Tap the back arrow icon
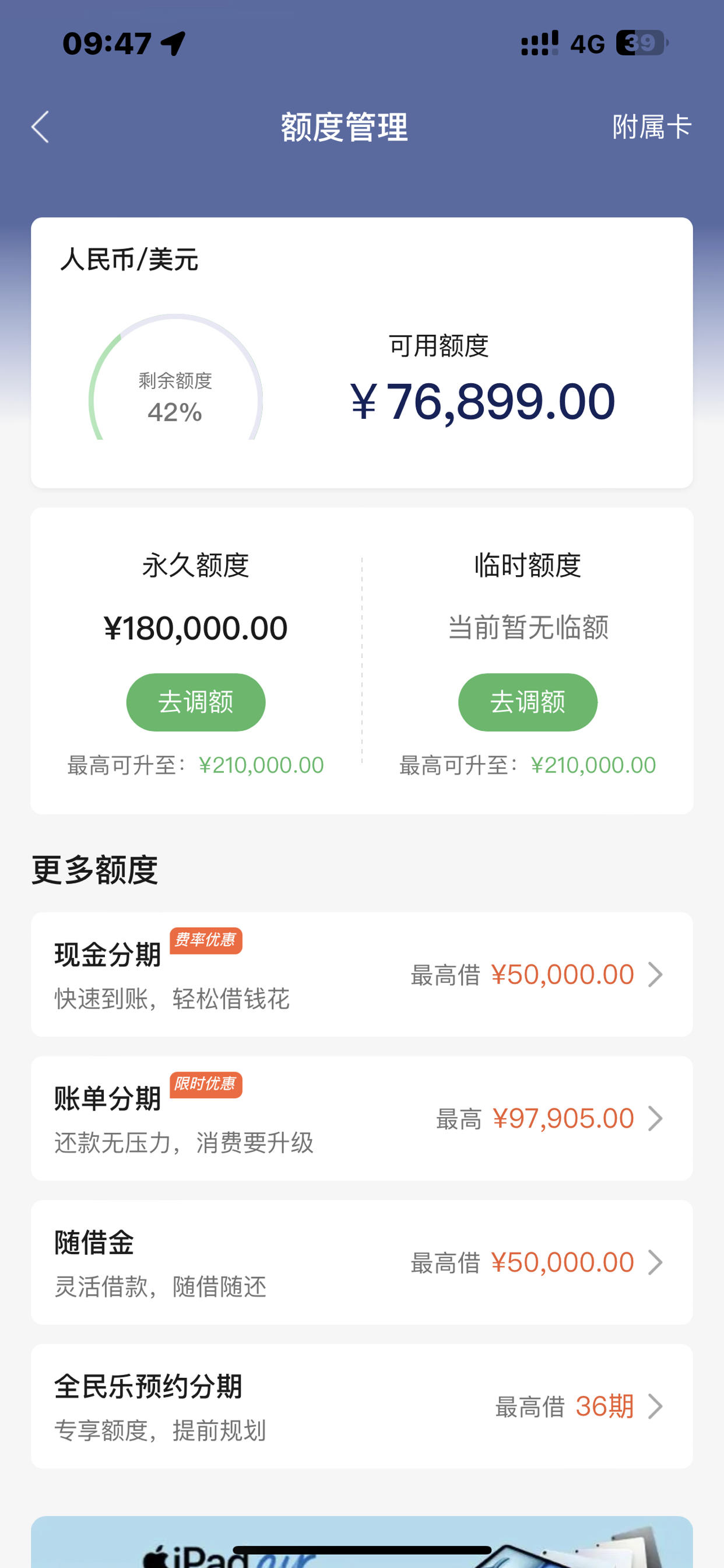This screenshot has width=724, height=1568. pos(40,127)
